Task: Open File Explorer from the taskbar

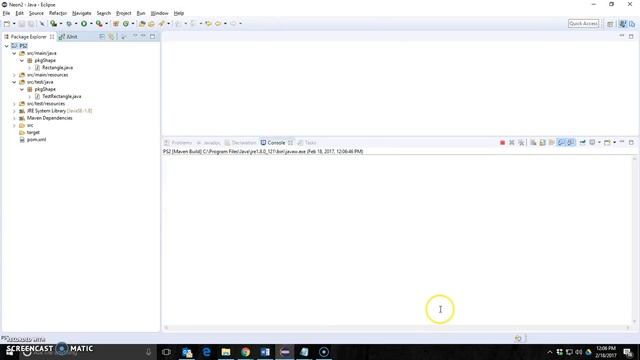Action: pos(226,352)
